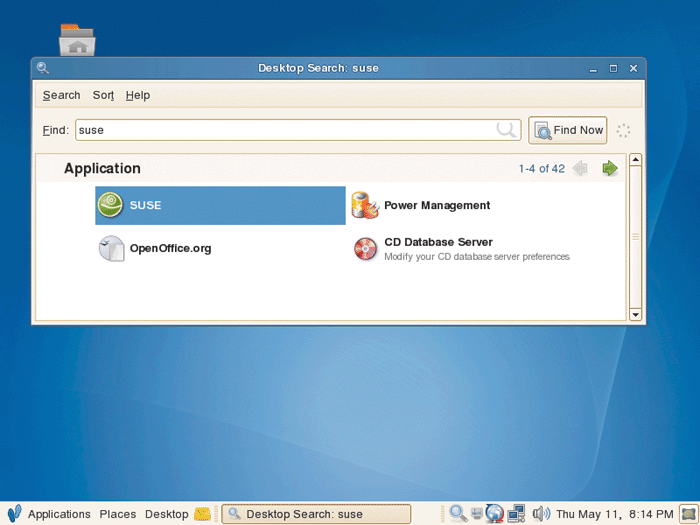Viewport: 700px width, 525px height.
Task: Click the greyed previous results arrow
Action: pyautogui.click(x=580, y=168)
